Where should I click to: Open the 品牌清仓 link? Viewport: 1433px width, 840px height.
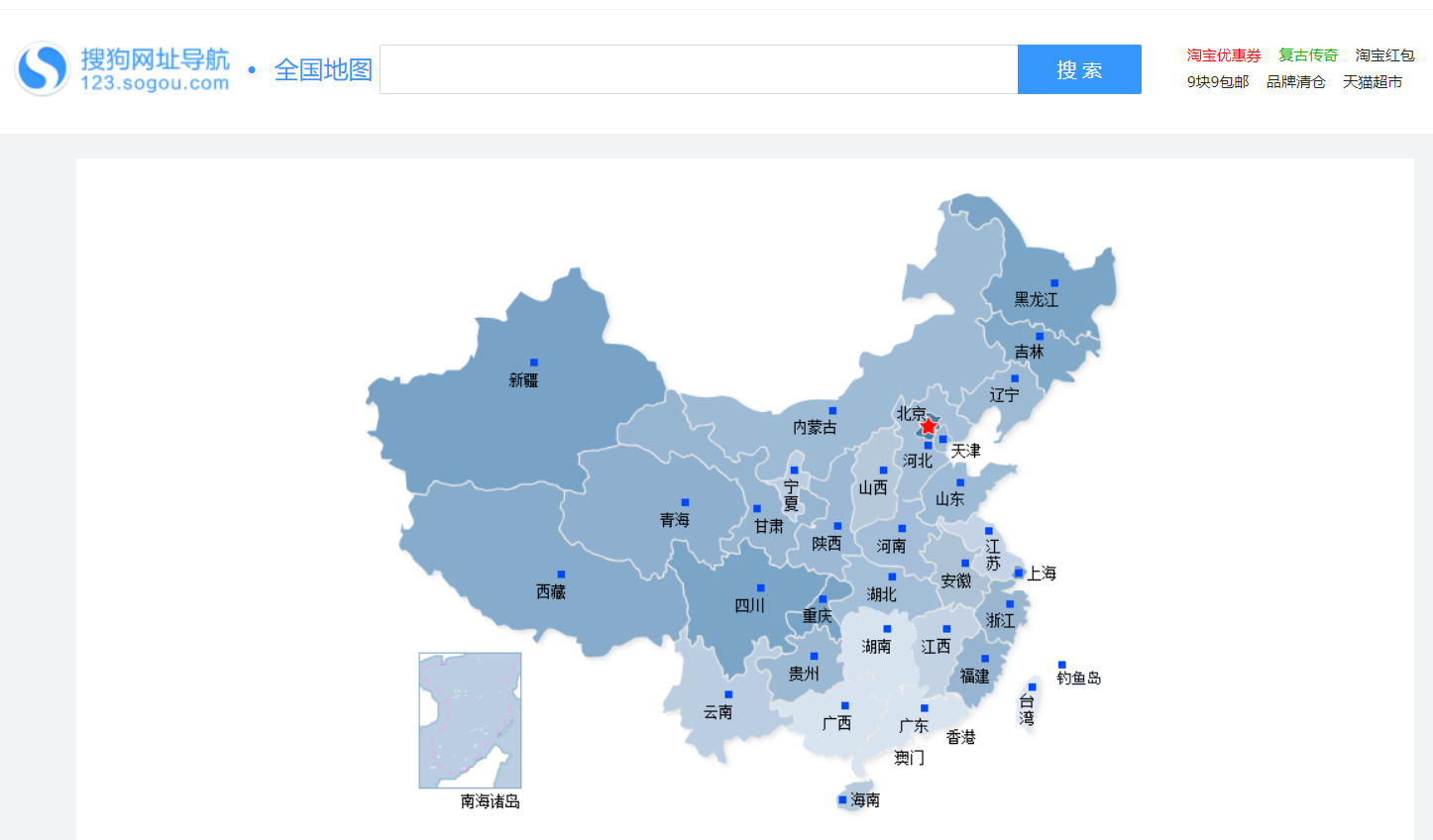(x=1295, y=82)
